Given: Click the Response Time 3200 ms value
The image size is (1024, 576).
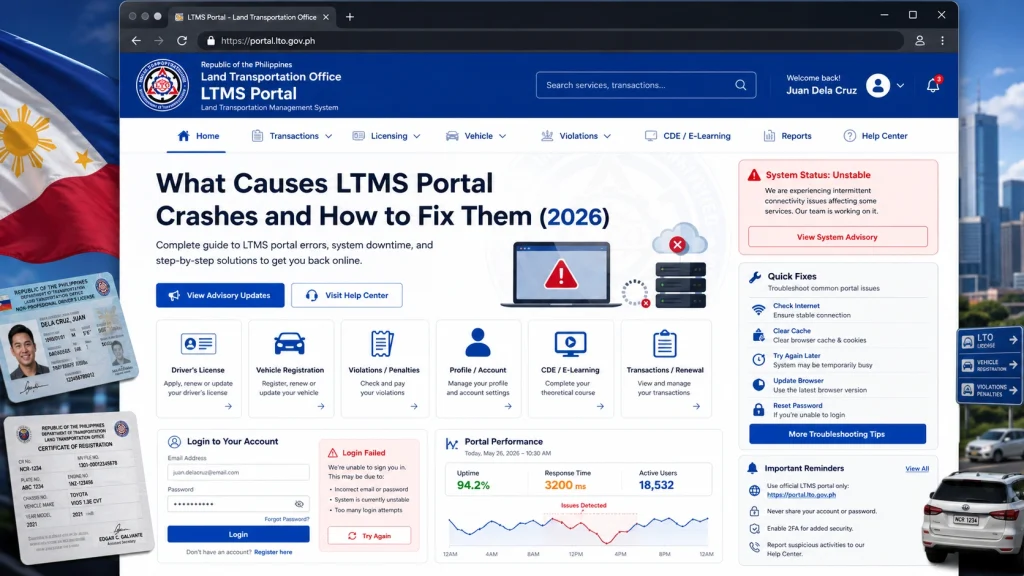Looking at the screenshot, I should pyautogui.click(x=565, y=485).
